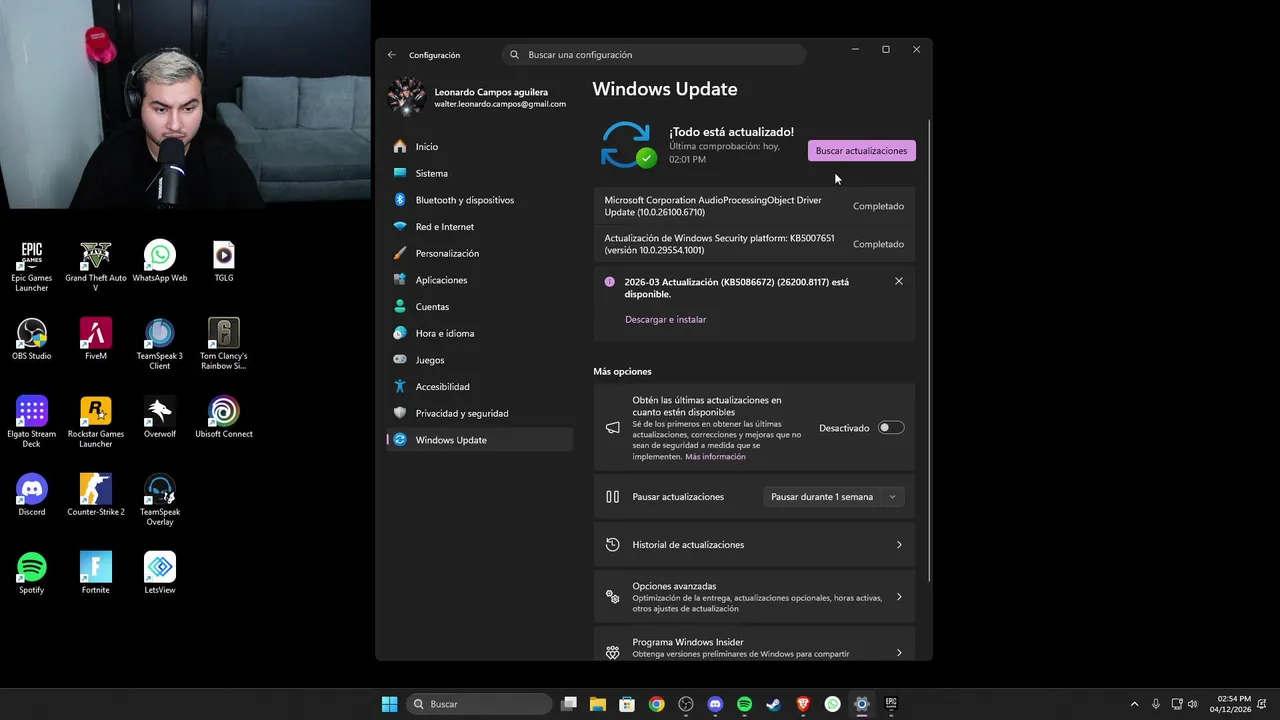This screenshot has width=1280, height=720.
Task: Open Steam from the taskbar
Action: [773, 704]
